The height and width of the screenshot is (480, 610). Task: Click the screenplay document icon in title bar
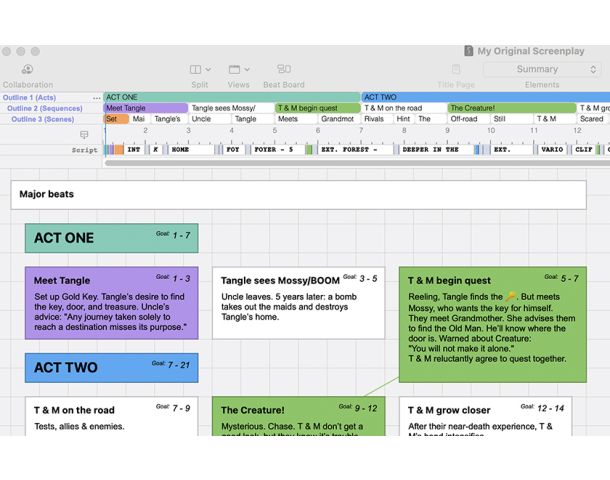[x=468, y=51]
